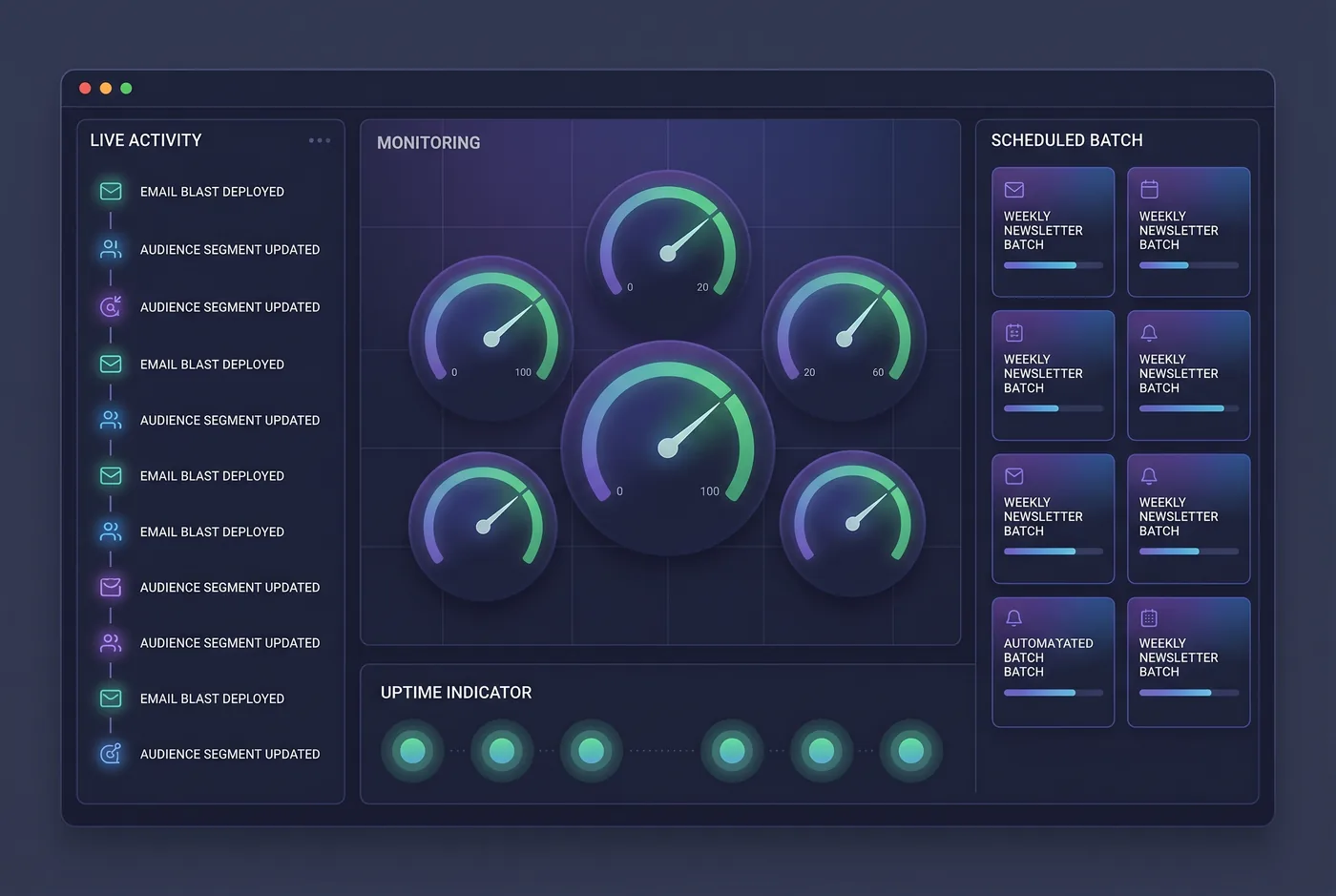Click the blue target icon ending the Live Activity list
1336x896 pixels.
pyautogui.click(x=111, y=754)
